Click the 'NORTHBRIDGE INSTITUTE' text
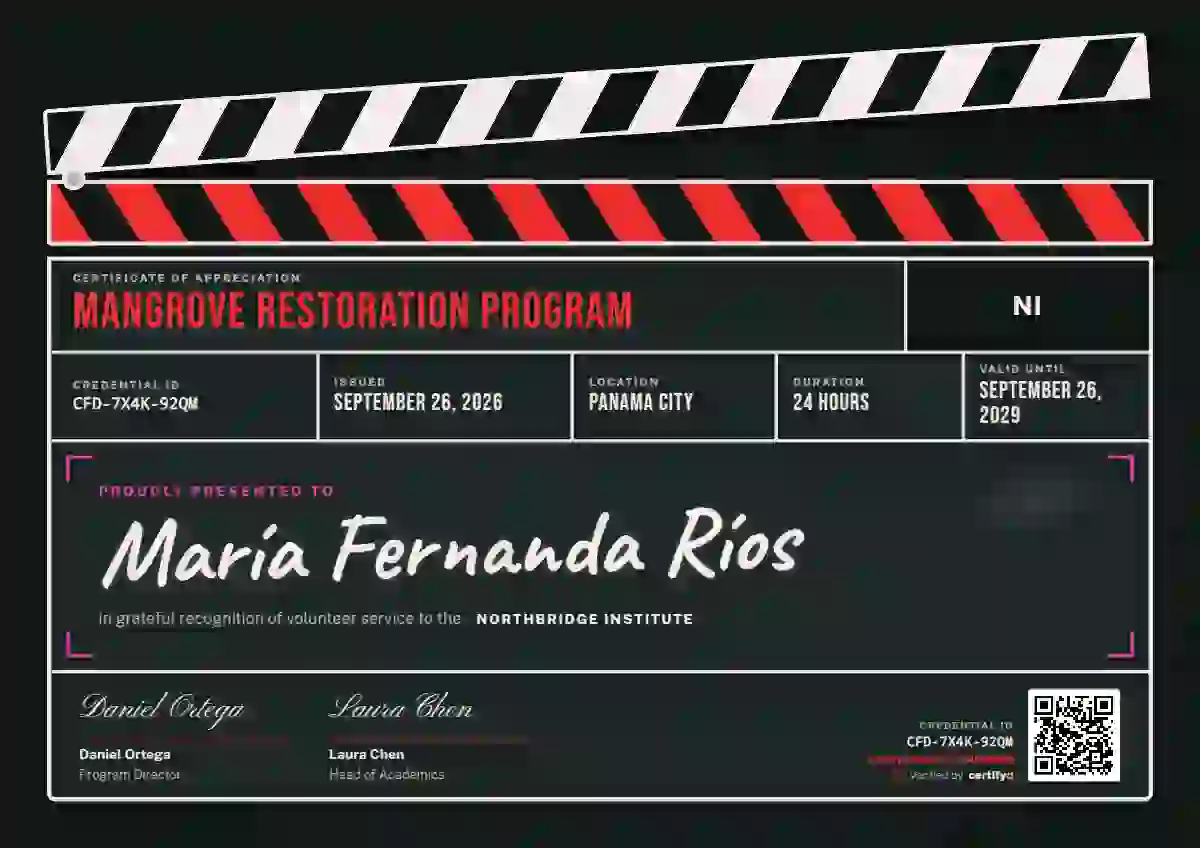The image size is (1200, 848). pos(585,619)
